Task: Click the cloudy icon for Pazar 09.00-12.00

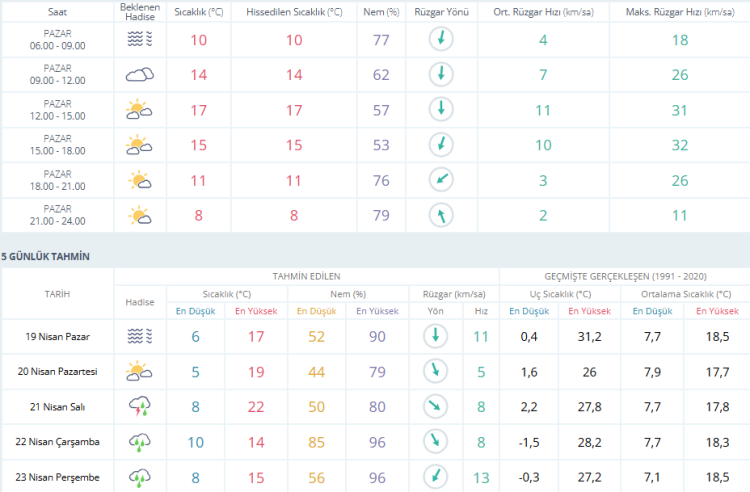Action: 139,75
